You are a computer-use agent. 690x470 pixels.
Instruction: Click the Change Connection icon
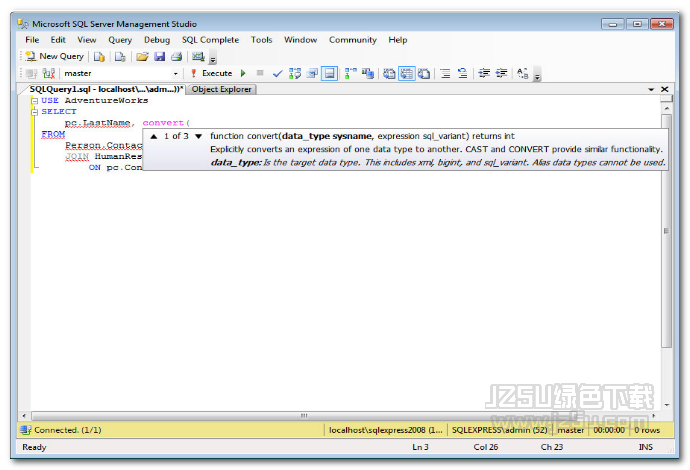point(48,73)
